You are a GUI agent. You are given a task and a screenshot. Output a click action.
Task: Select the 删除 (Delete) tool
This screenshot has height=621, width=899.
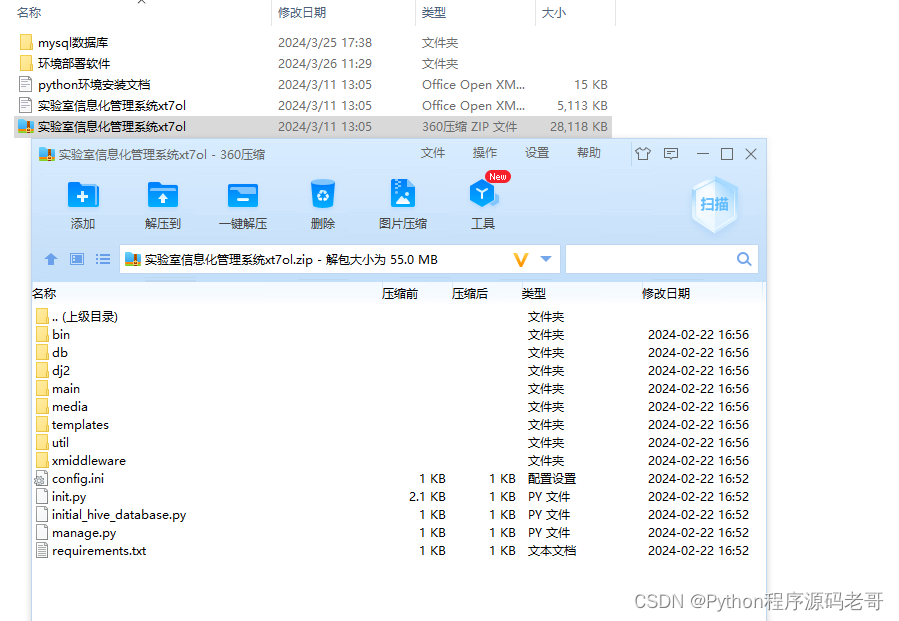(x=322, y=198)
